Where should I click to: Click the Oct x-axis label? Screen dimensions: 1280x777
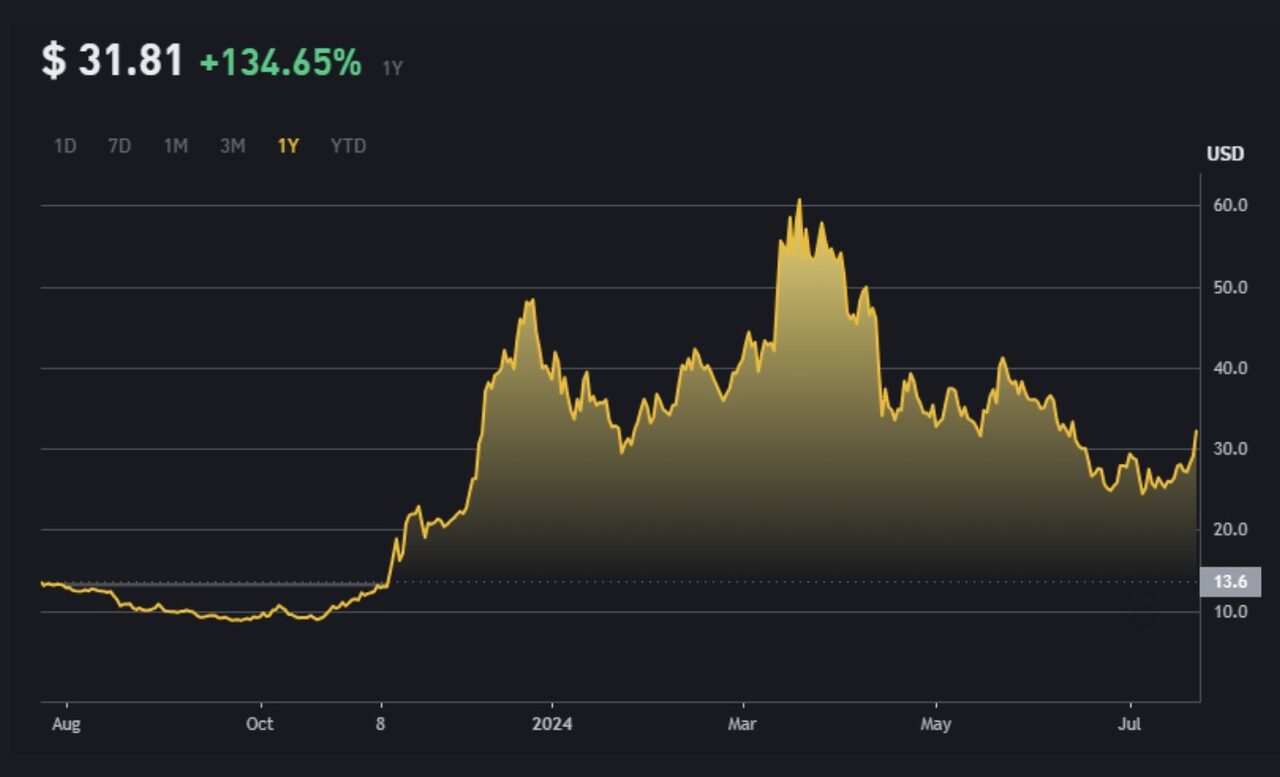click(x=260, y=724)
